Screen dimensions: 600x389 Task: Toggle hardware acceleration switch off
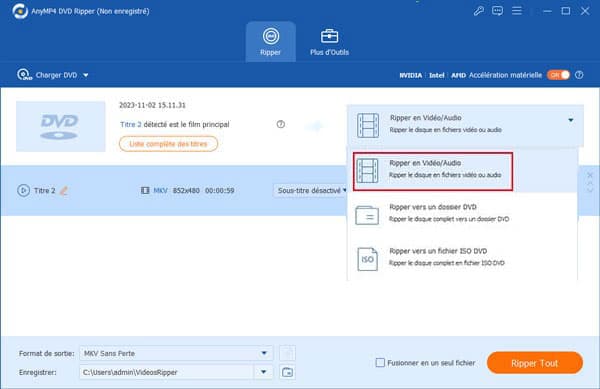tap(558, 75)
